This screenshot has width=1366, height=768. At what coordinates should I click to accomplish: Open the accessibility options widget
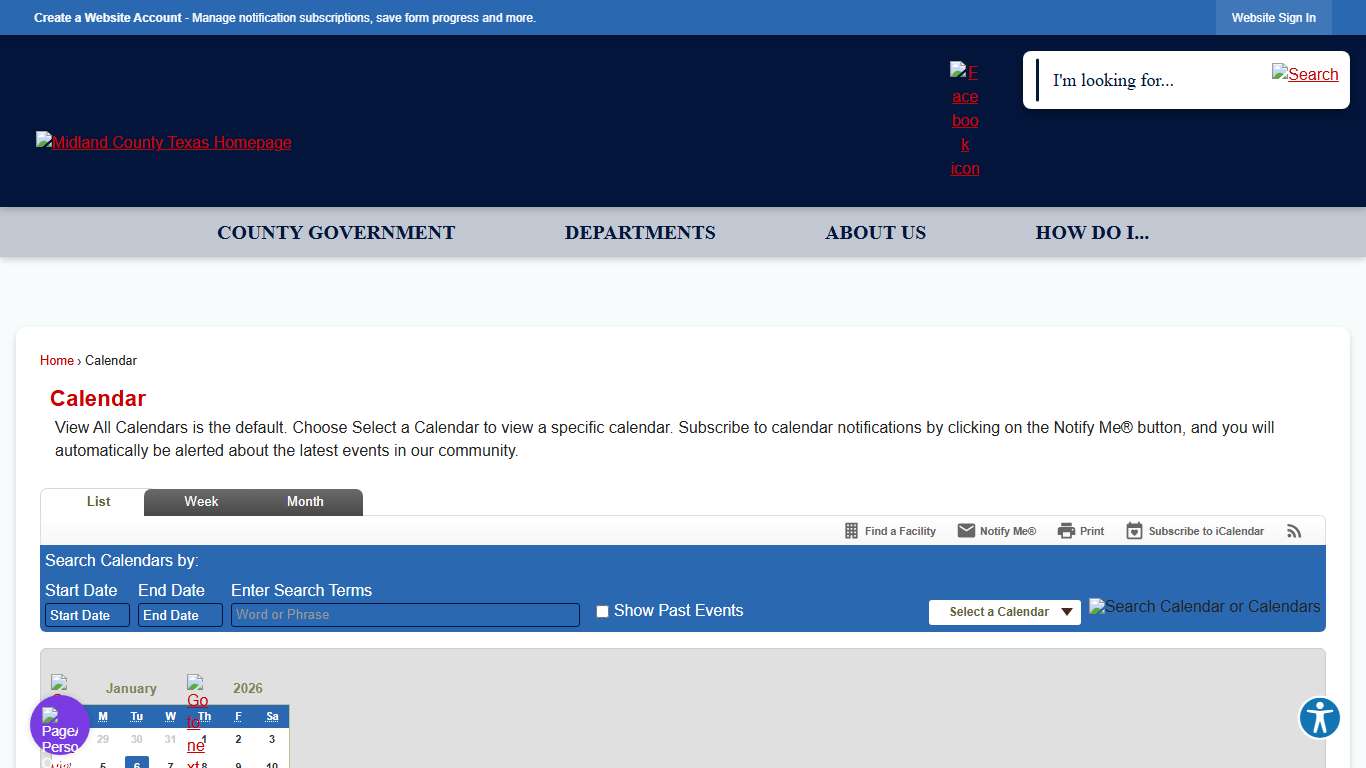[1319, 718]
